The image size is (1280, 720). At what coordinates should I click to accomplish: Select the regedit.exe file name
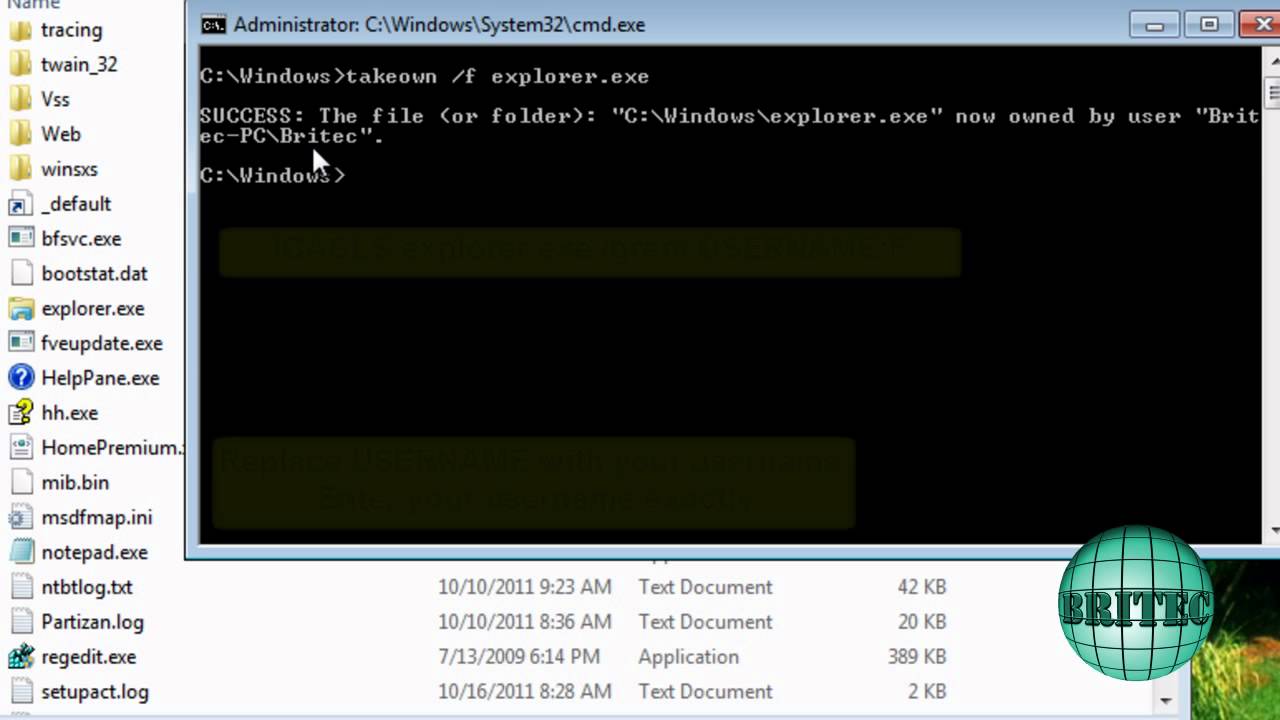89,657
